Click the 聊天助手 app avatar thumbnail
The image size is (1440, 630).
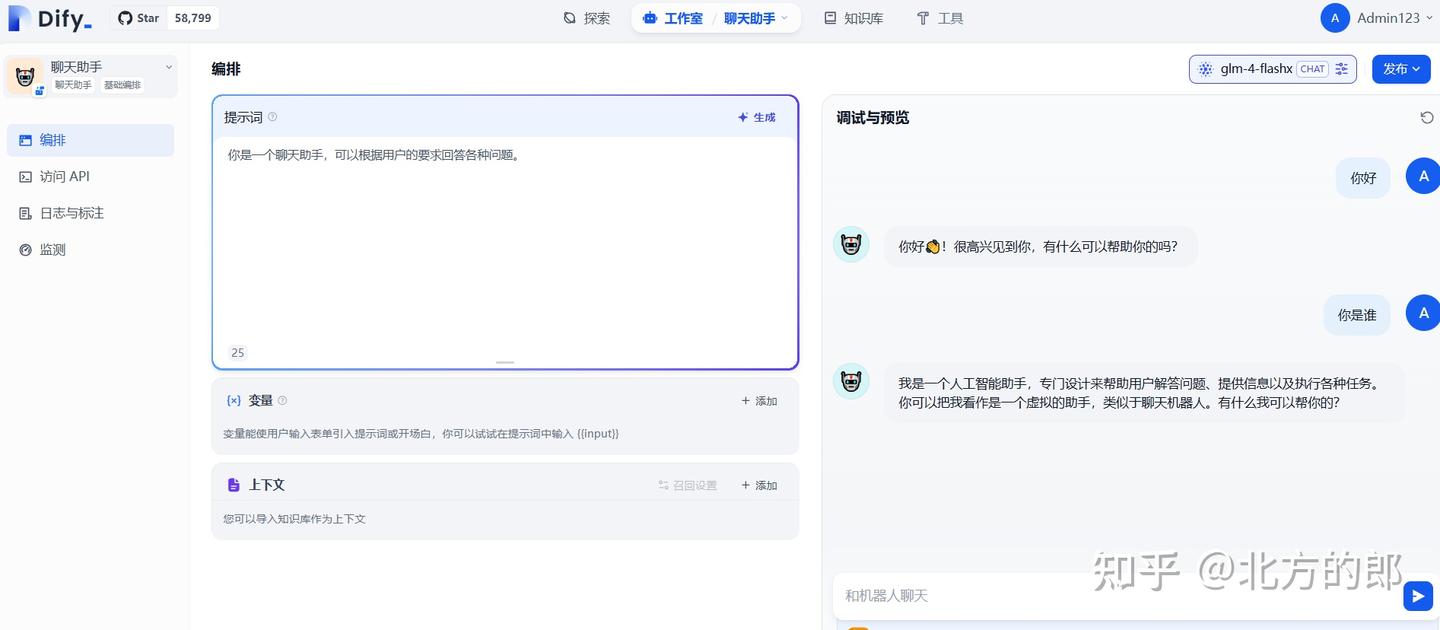[x=24, y=75]
